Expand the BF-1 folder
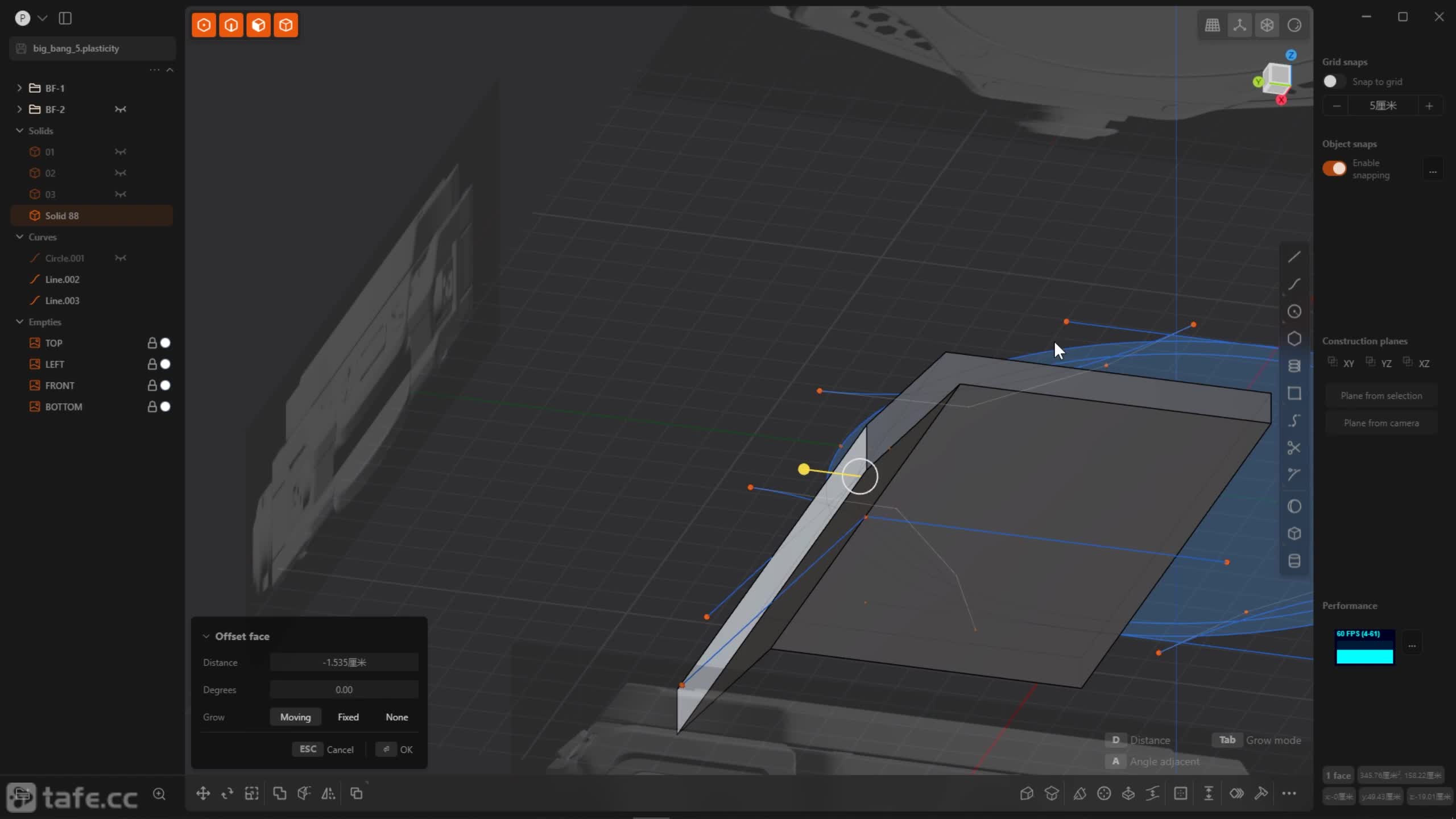 pyautogui.click(x=19, y=88)
